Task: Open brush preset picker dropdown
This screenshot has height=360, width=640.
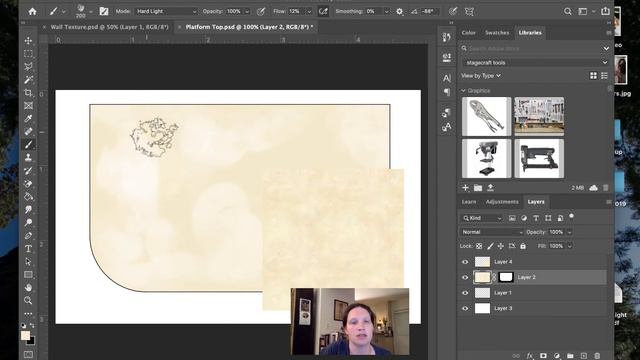Action: click(x=91, y=12)
